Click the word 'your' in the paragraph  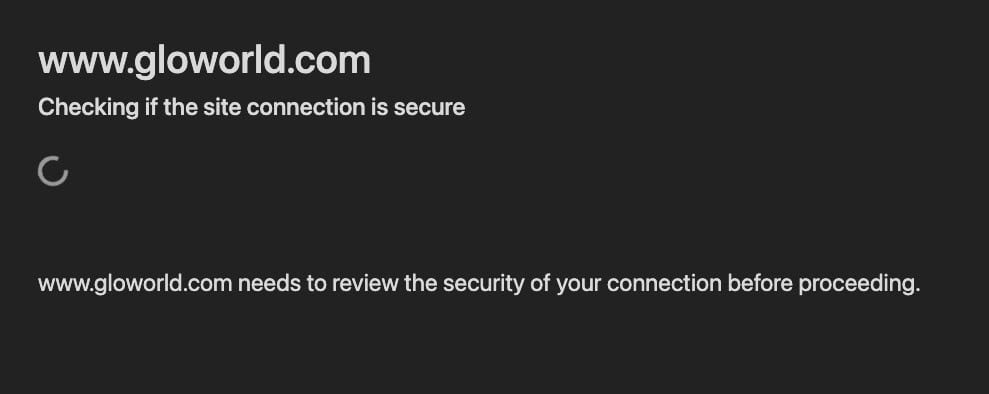(578, 285)
